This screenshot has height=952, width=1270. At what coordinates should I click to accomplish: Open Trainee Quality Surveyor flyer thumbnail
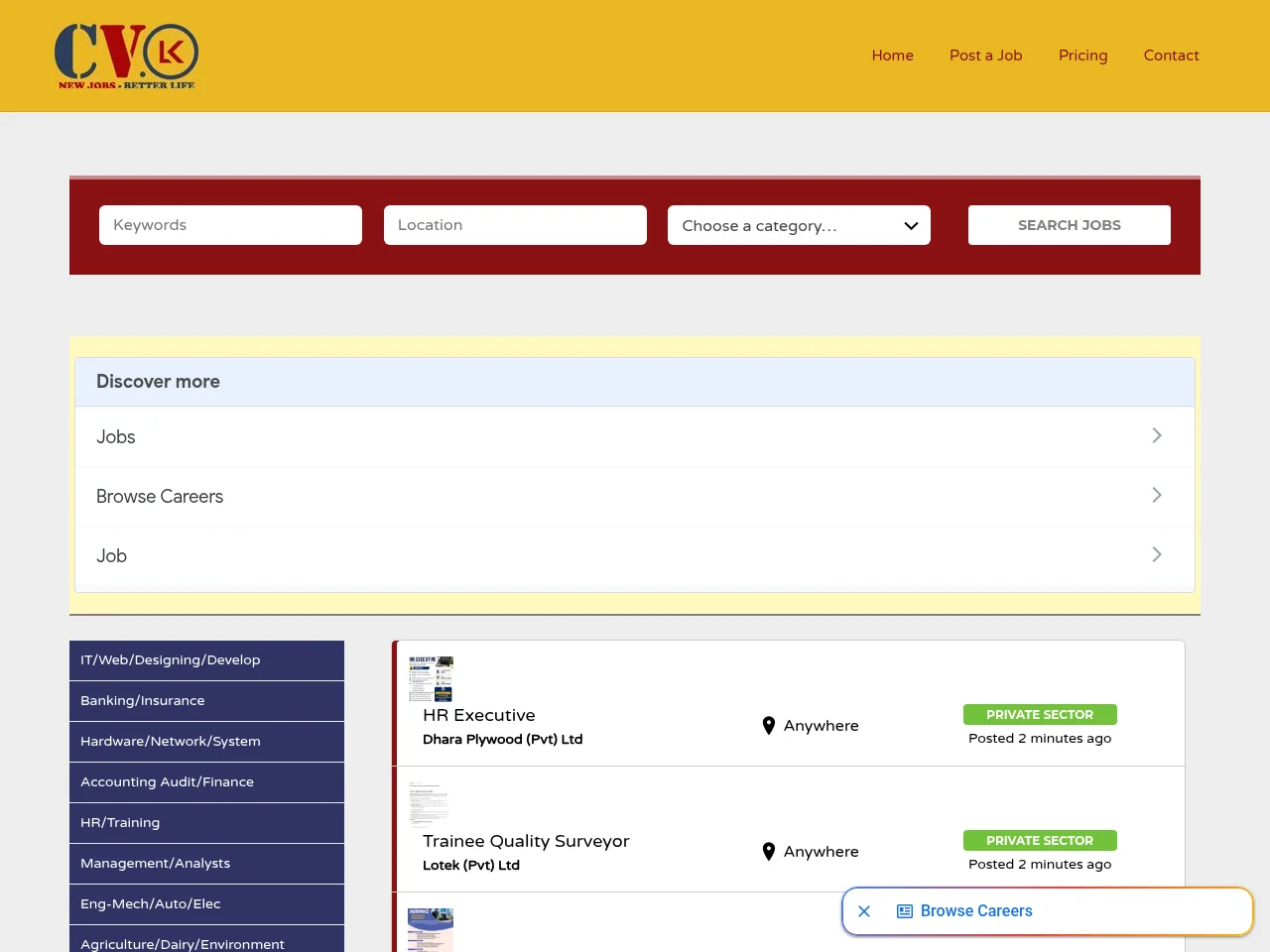point(429,804)
